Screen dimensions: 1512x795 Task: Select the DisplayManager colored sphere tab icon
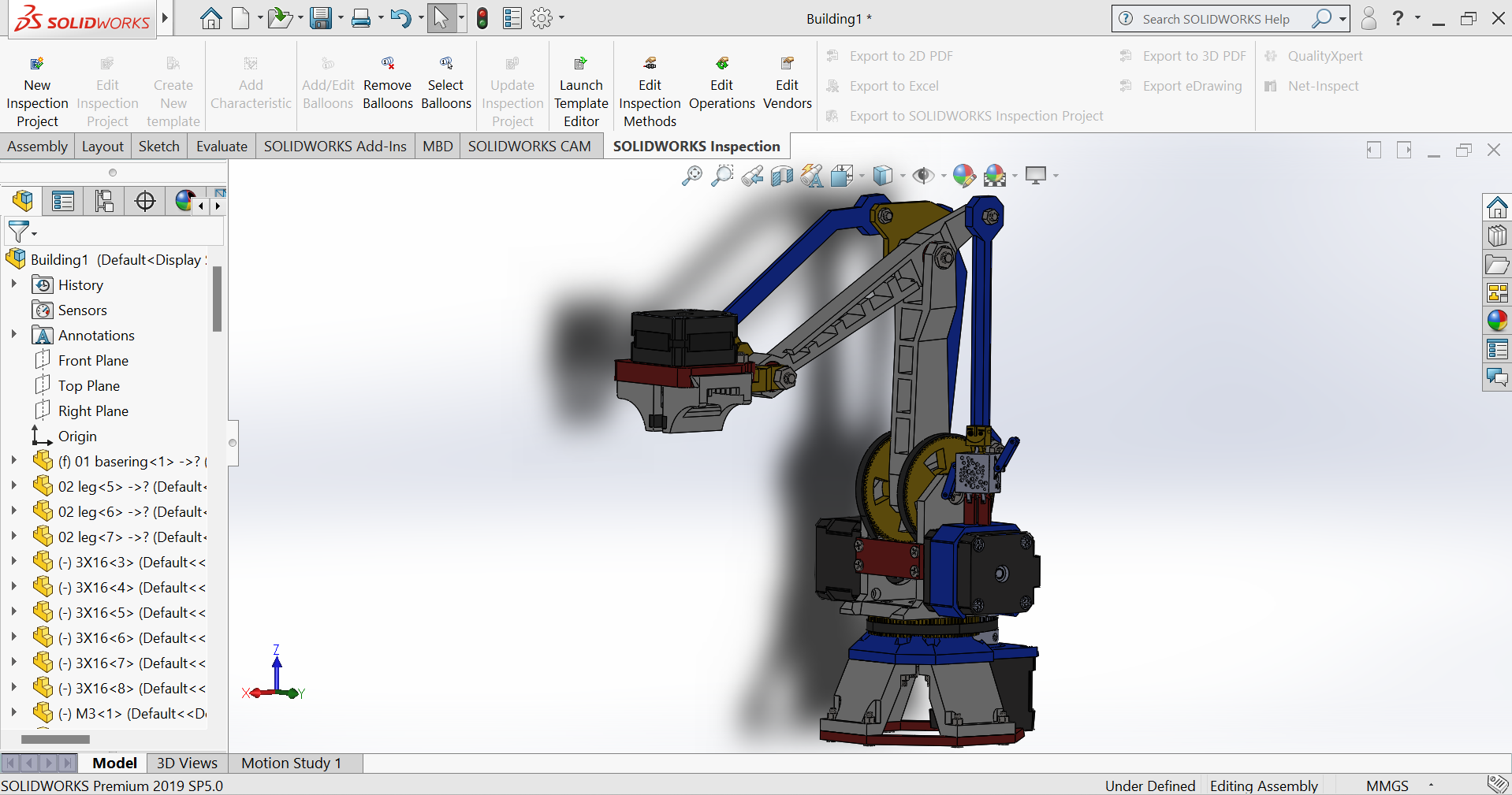[x=184, y=201]
